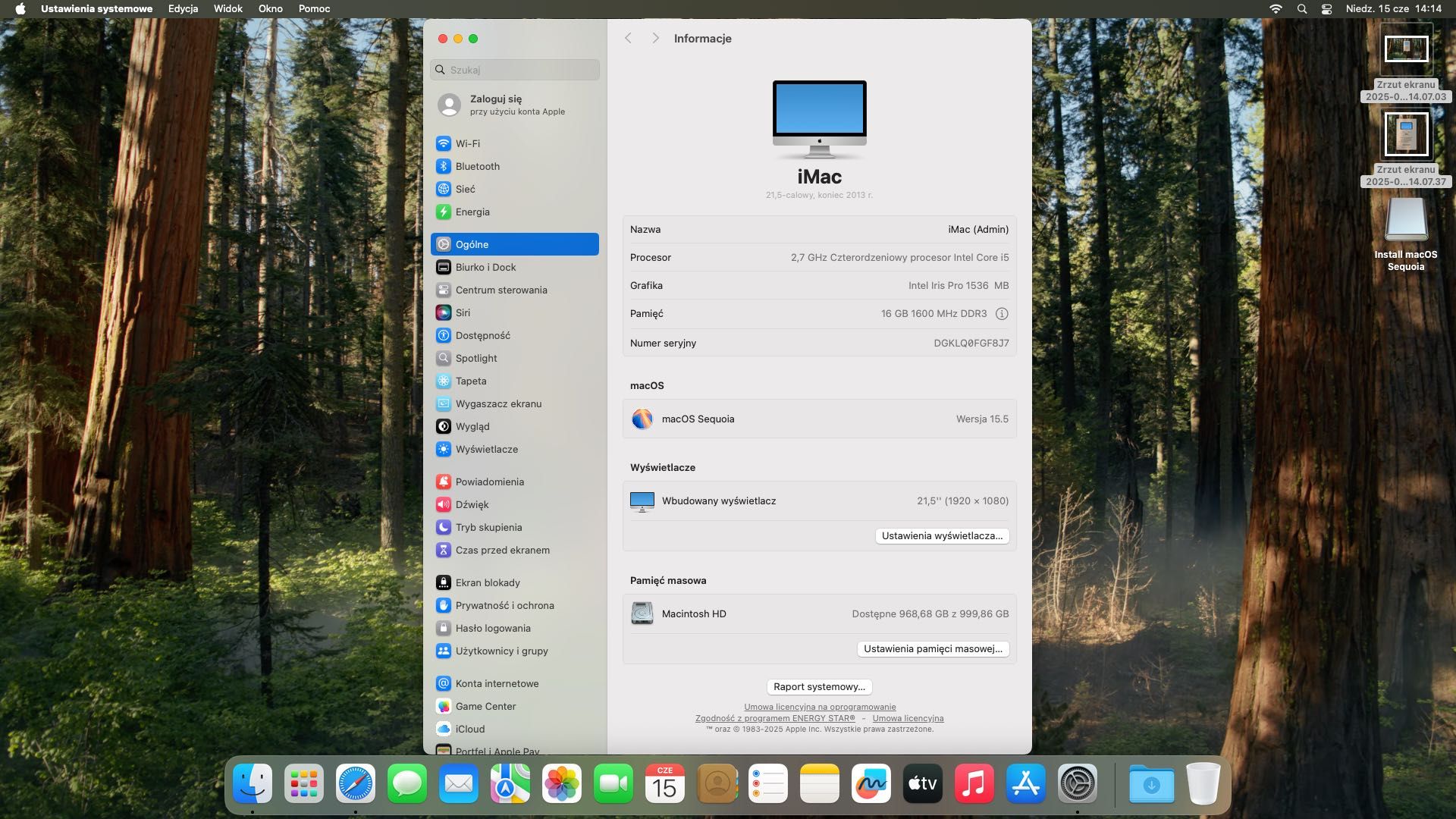Open Control Center in menu bar
Image resolution: width=1456 pixels, height=819 pixels.
(x=1326, y=8)
